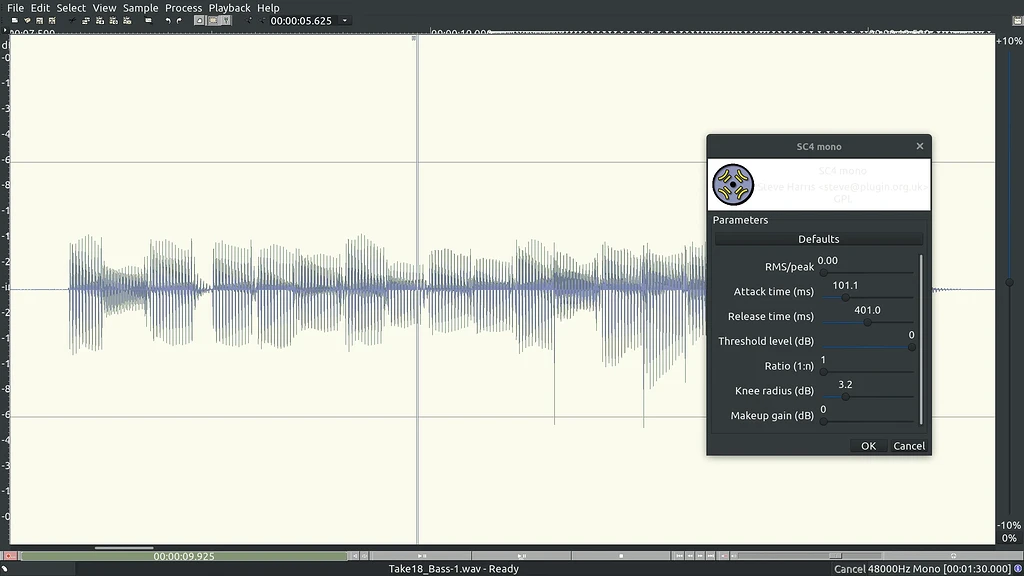Screen dimensions: 1024x576
Task: Click the Knee radius (dB) slider
Action: pos(867,397)
